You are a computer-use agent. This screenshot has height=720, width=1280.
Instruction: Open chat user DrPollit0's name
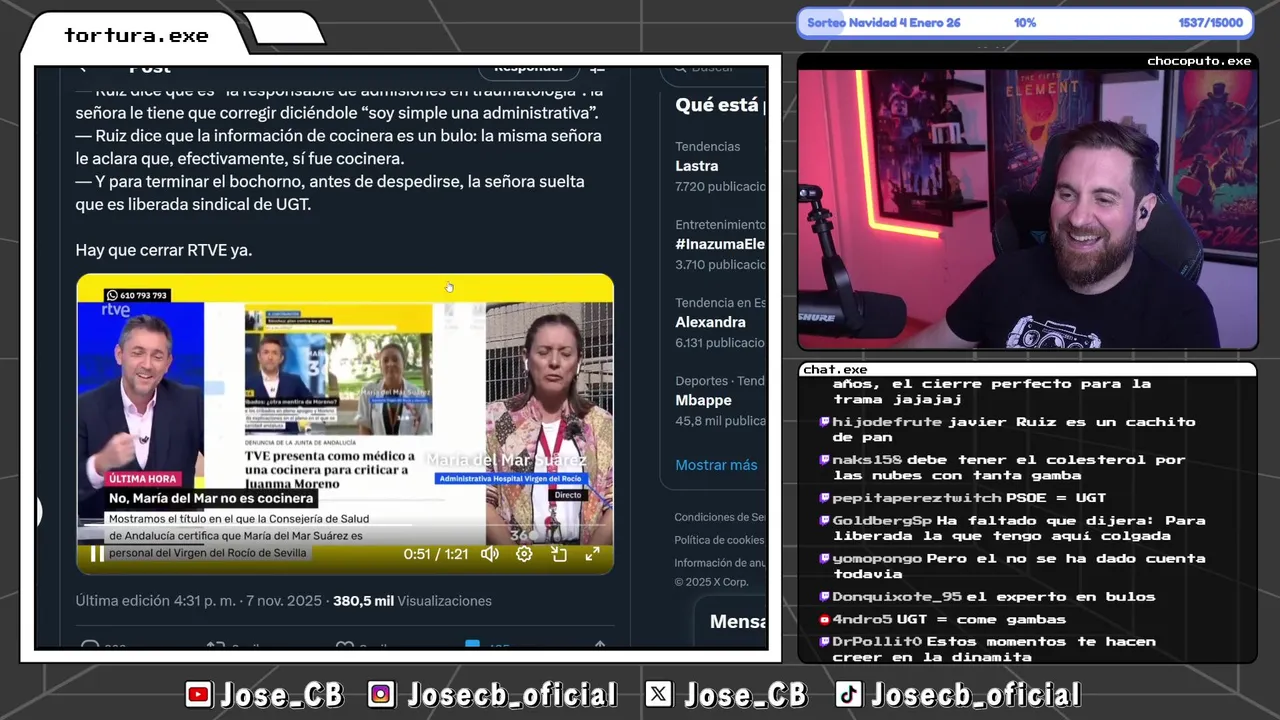(877, 642)
